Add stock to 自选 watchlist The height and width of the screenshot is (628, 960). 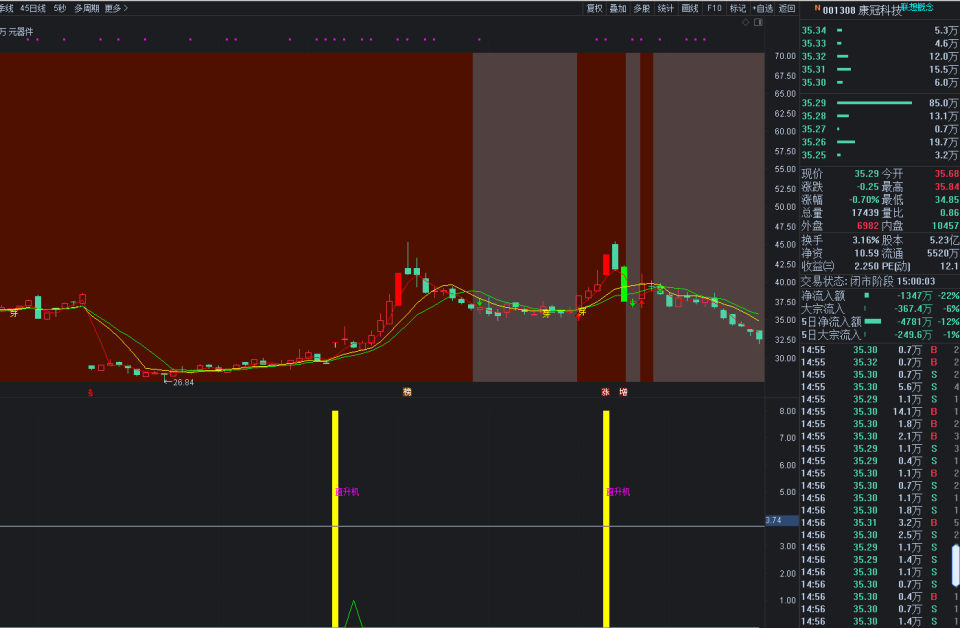[x=763, y=8]
